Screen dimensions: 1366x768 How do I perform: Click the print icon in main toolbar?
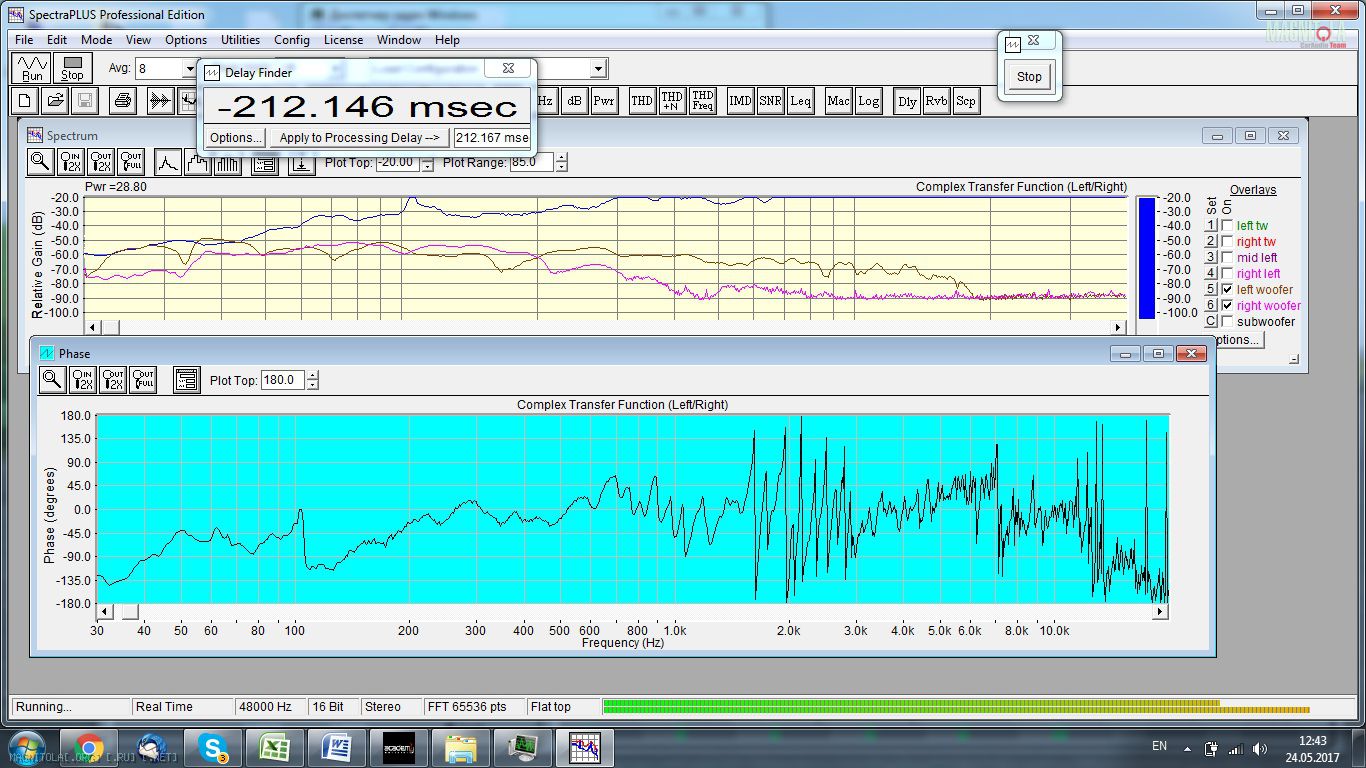[x=122, y=101]
